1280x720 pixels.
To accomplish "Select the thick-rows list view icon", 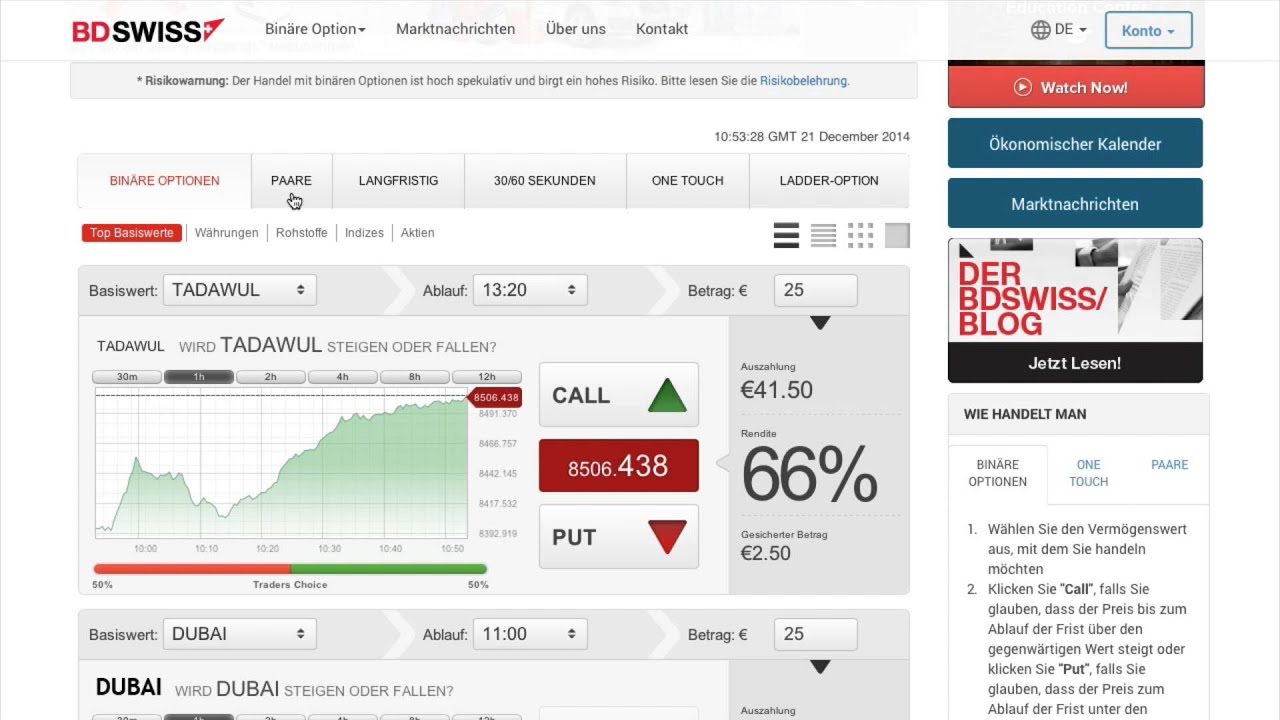I will [786, 235].
